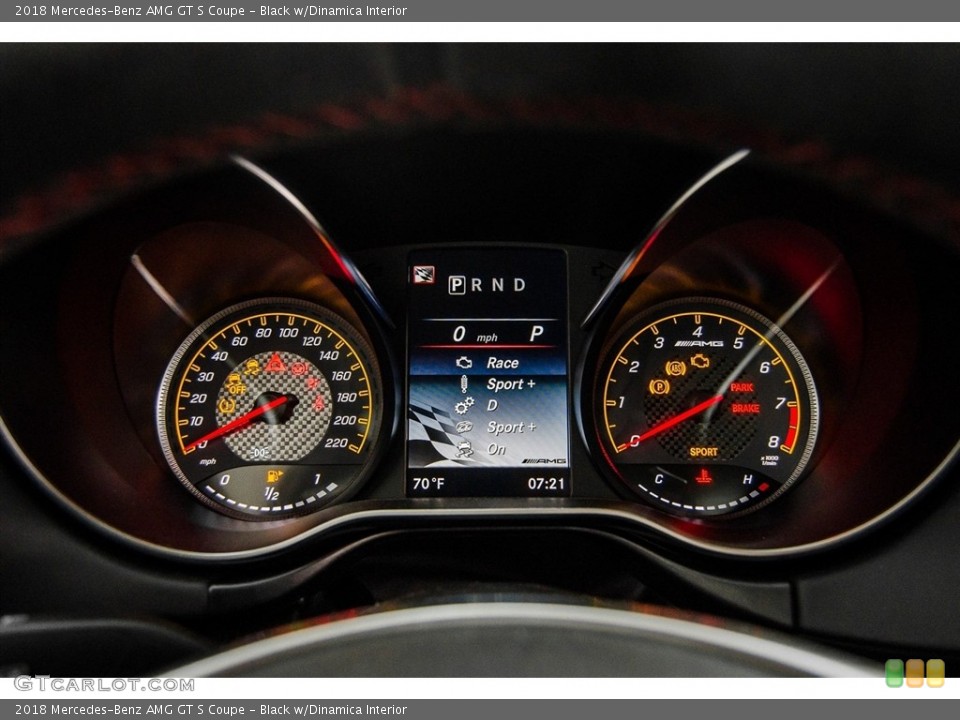Click the red BRAKE warning text
The height and width of the screenshot is (720, 960).
[x=745, y=408]
